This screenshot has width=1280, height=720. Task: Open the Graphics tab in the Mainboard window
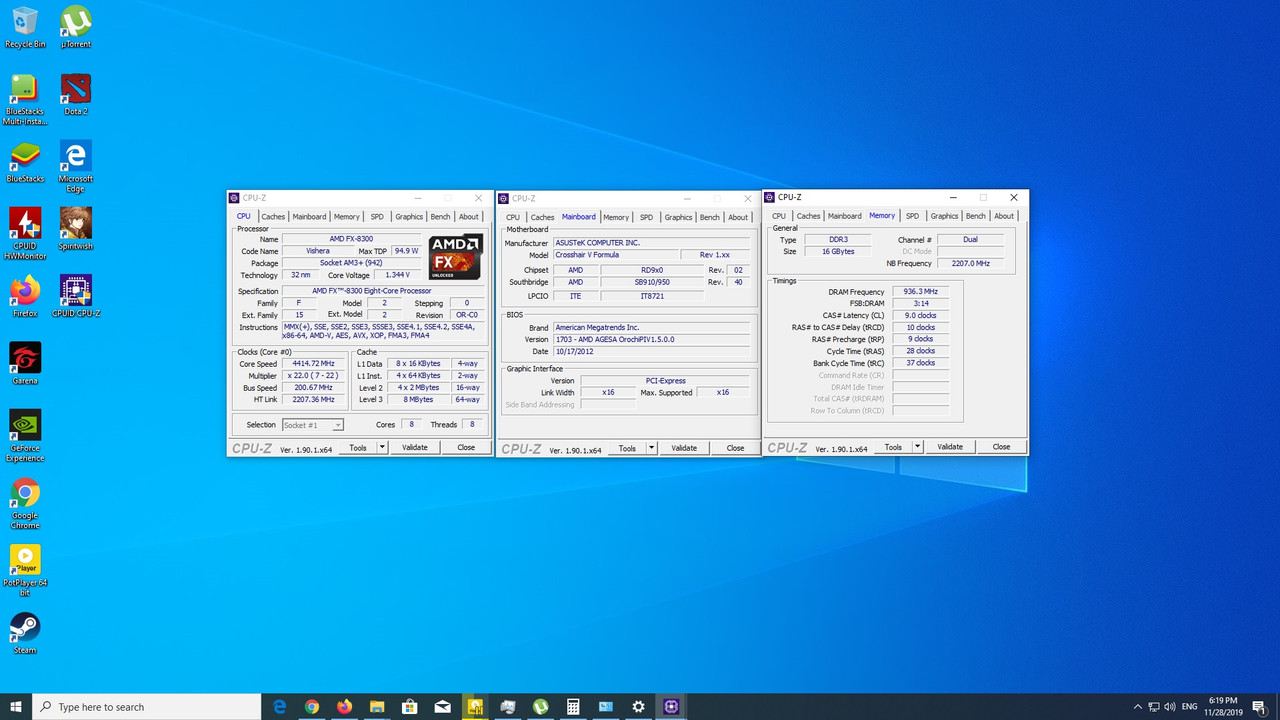point(678,217)
